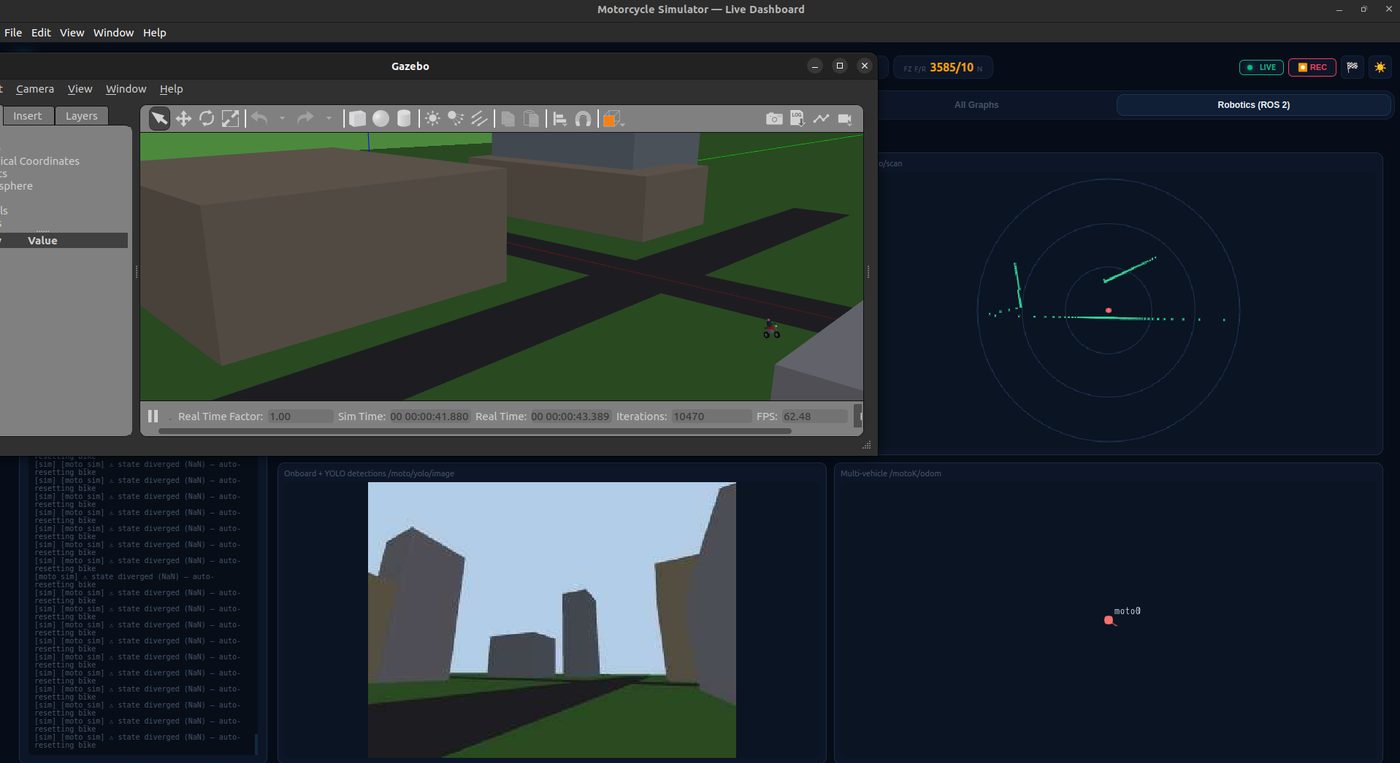Toggle the LIVE status button
The image size is (1400, 763).
point(1261,67)
